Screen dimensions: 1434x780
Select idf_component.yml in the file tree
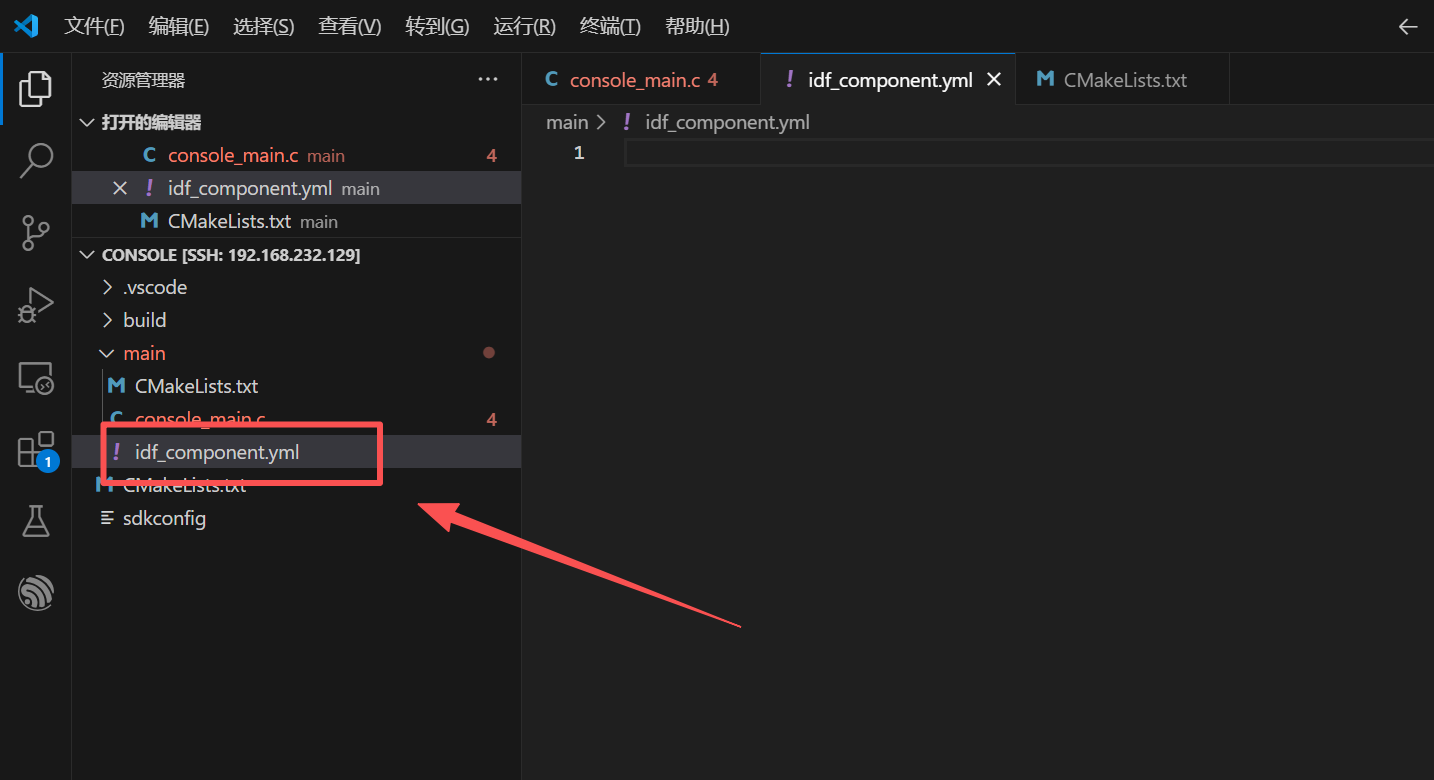point(296,452)
